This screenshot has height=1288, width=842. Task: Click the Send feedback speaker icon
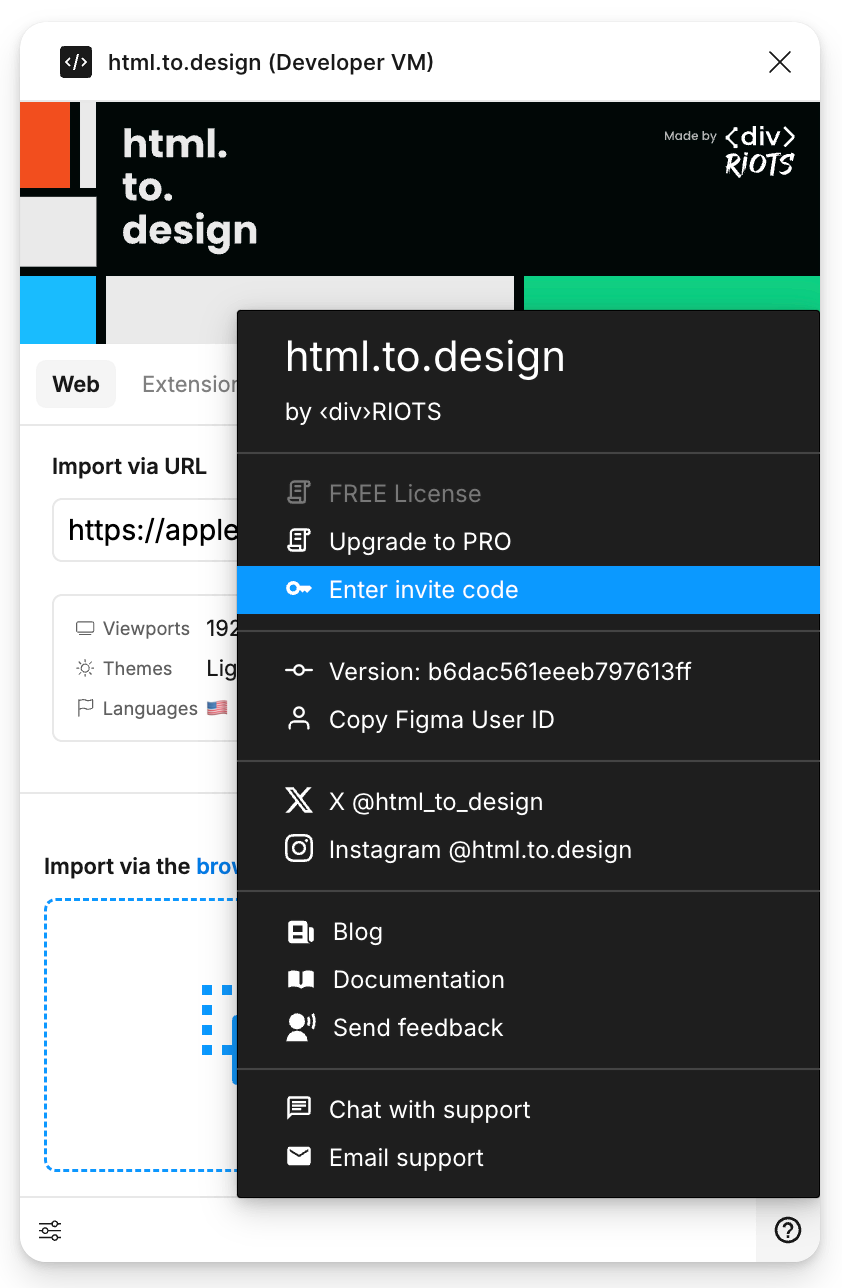(300, 1028)
